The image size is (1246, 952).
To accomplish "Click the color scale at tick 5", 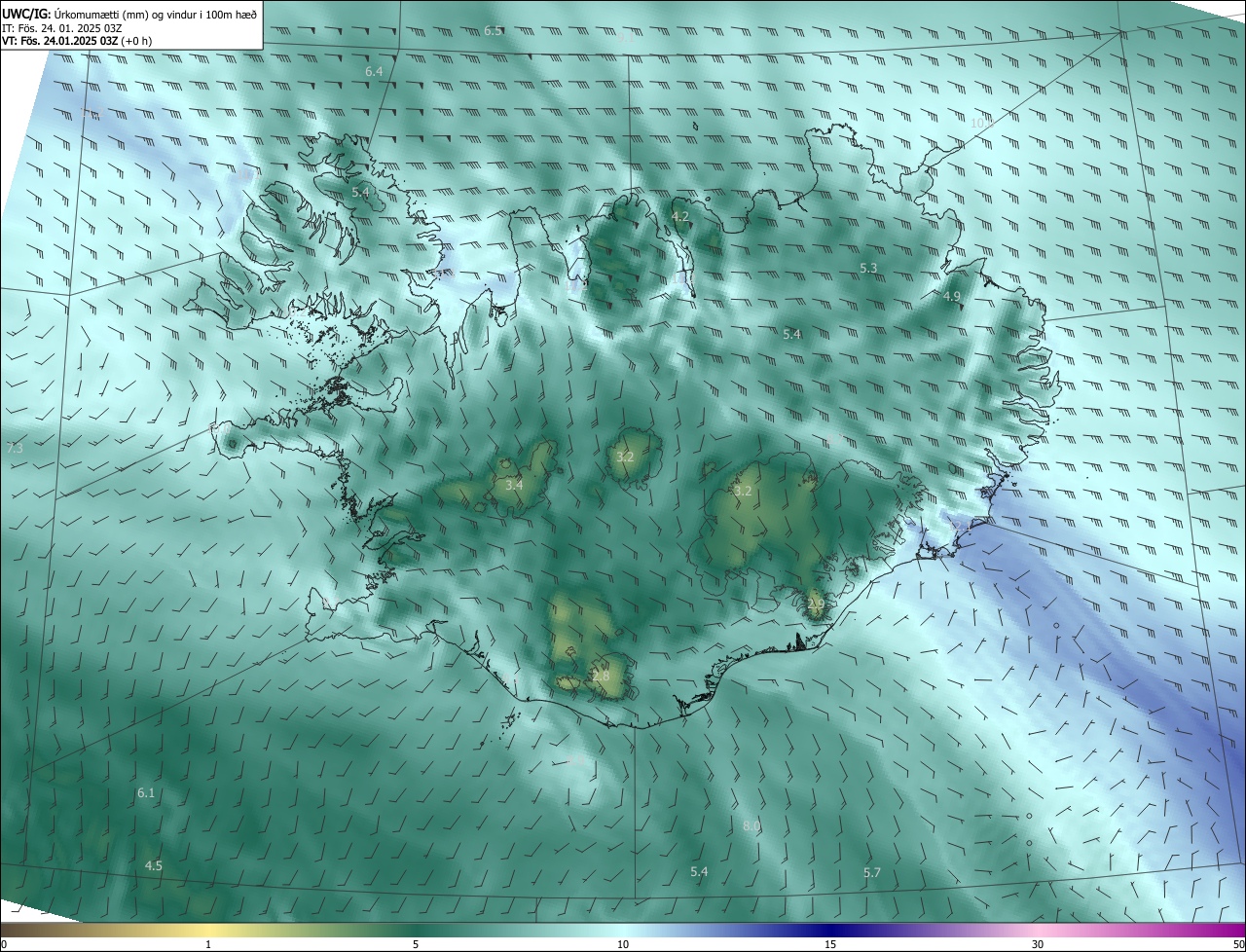I will click(x=416, y=944).
